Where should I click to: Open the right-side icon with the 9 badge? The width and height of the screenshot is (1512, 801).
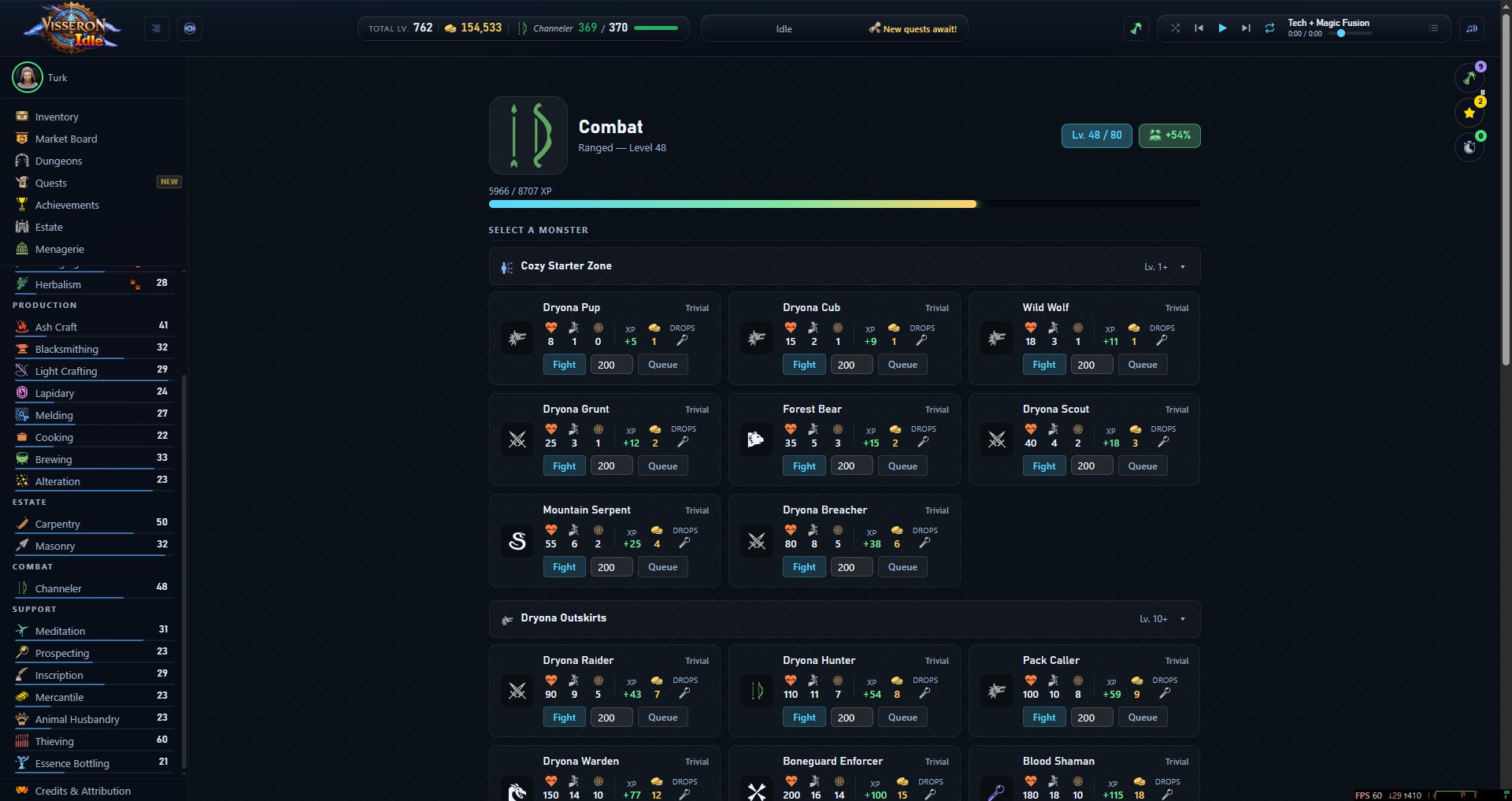pyautogui.click(x=1469, y=78)
